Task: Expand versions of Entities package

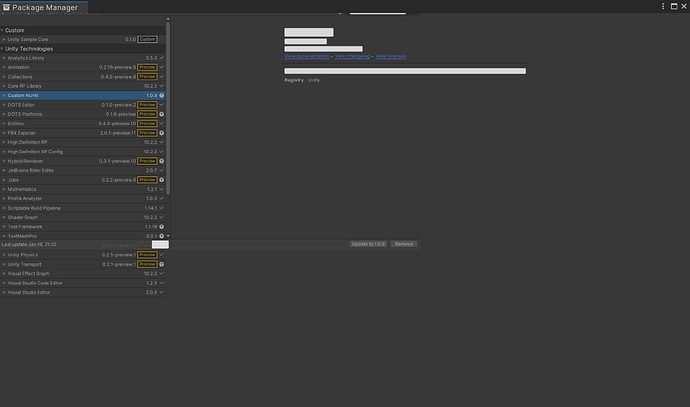Action: click(4, 124)
